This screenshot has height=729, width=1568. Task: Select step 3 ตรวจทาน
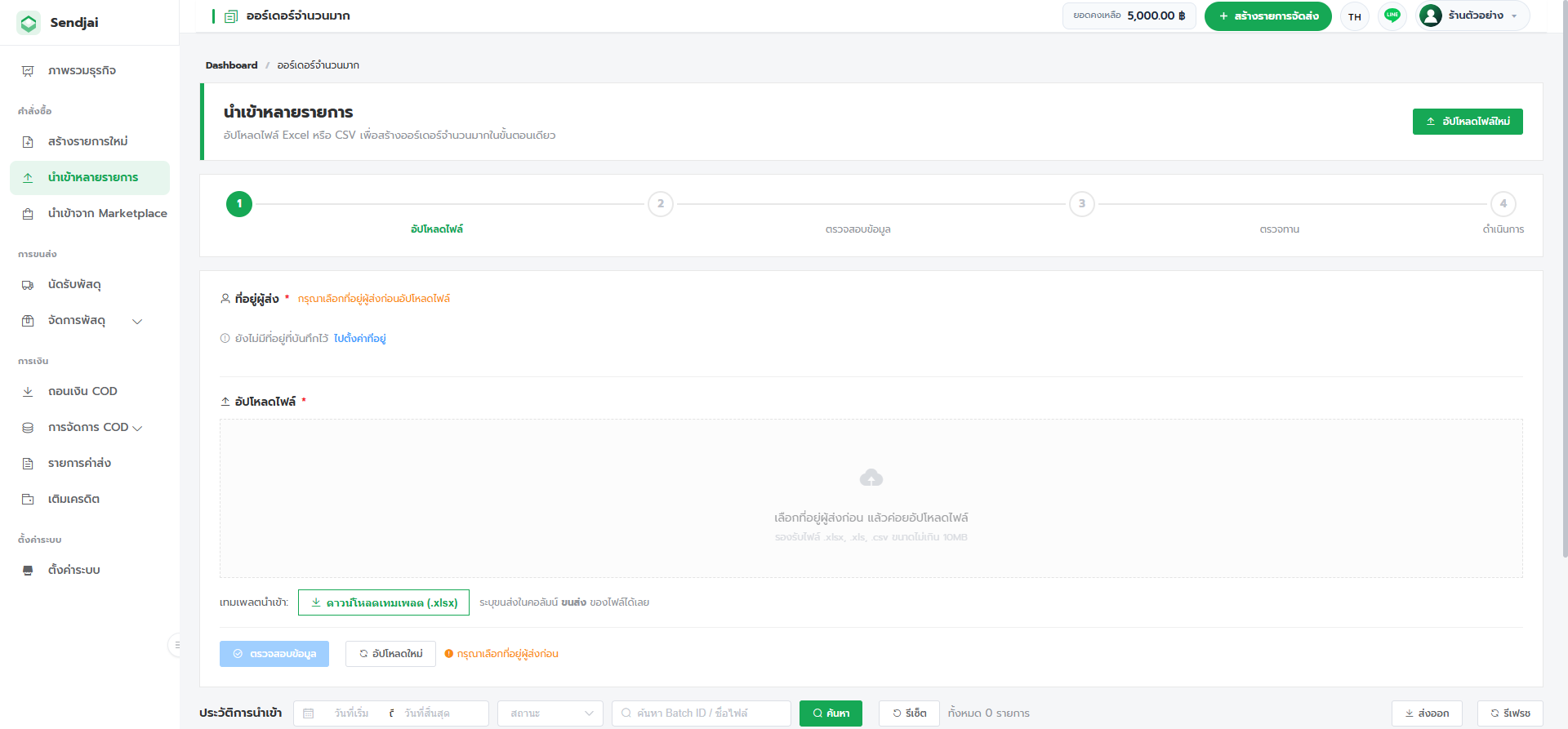pyautogui.click(x=1082, y=204)
